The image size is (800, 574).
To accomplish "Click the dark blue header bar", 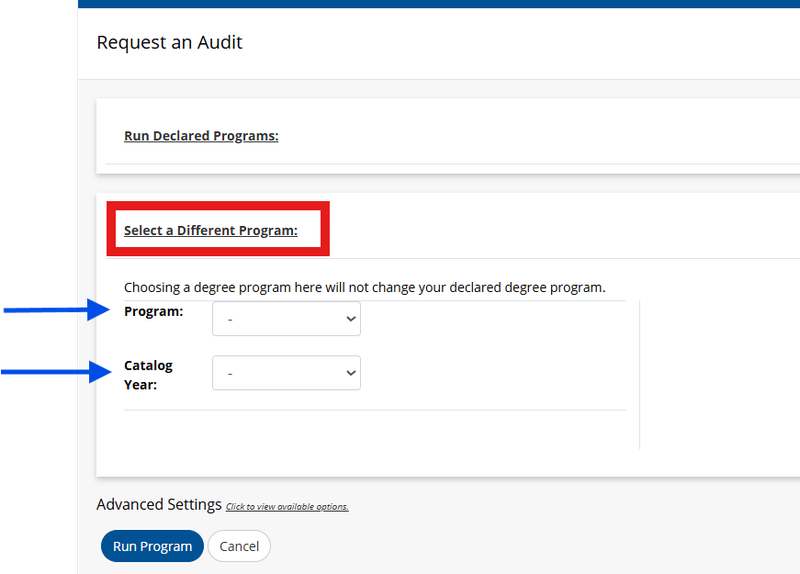I will coord(439,4).
